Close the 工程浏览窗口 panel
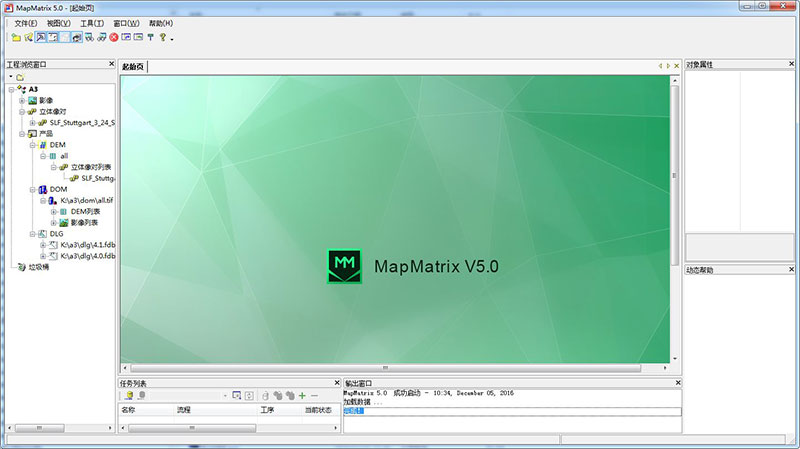800x449 pixels. (111, 64)
